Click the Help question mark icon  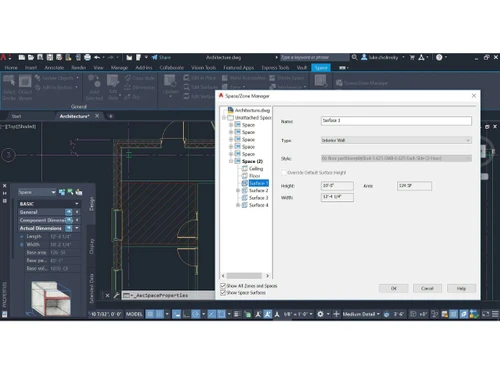(x=439, y=57)
